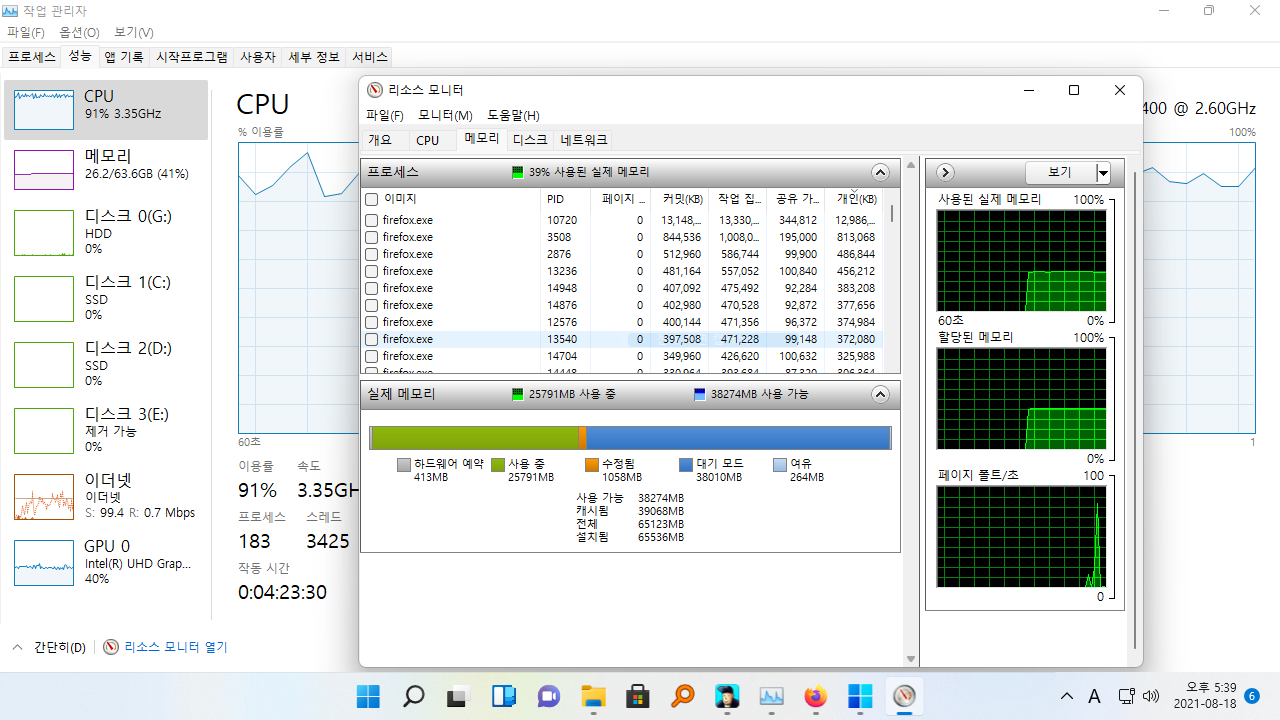Collapse Task Manager with Fewer details

click(49, 647)
